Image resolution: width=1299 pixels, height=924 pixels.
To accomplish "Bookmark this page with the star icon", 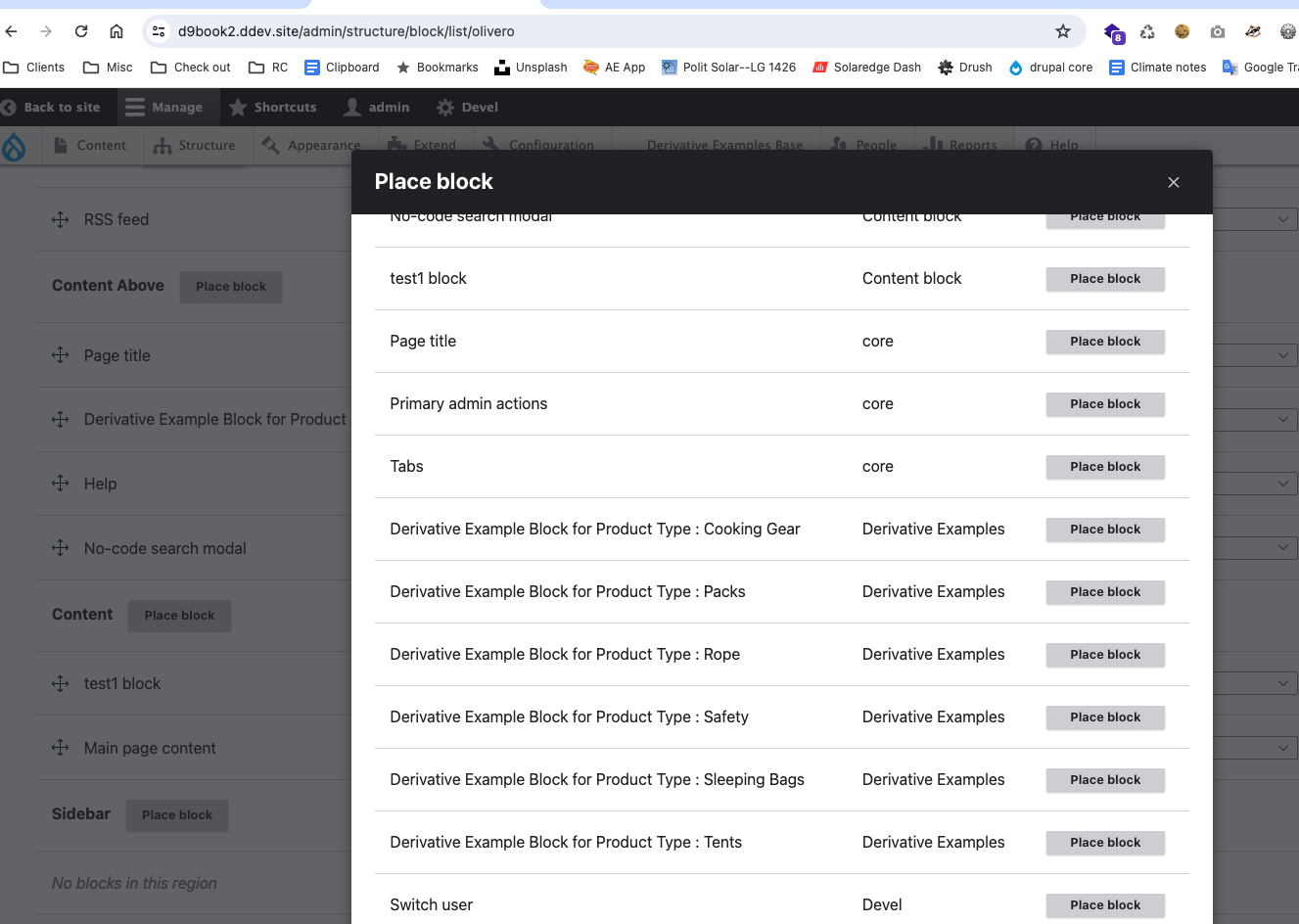I will [1063, 31].
